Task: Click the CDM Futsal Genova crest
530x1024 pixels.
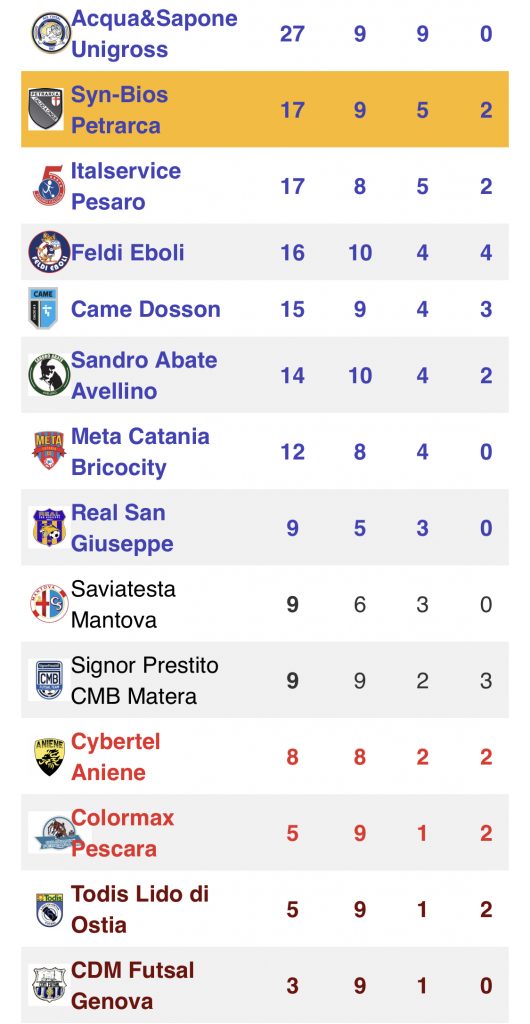Action: point(49,985)
